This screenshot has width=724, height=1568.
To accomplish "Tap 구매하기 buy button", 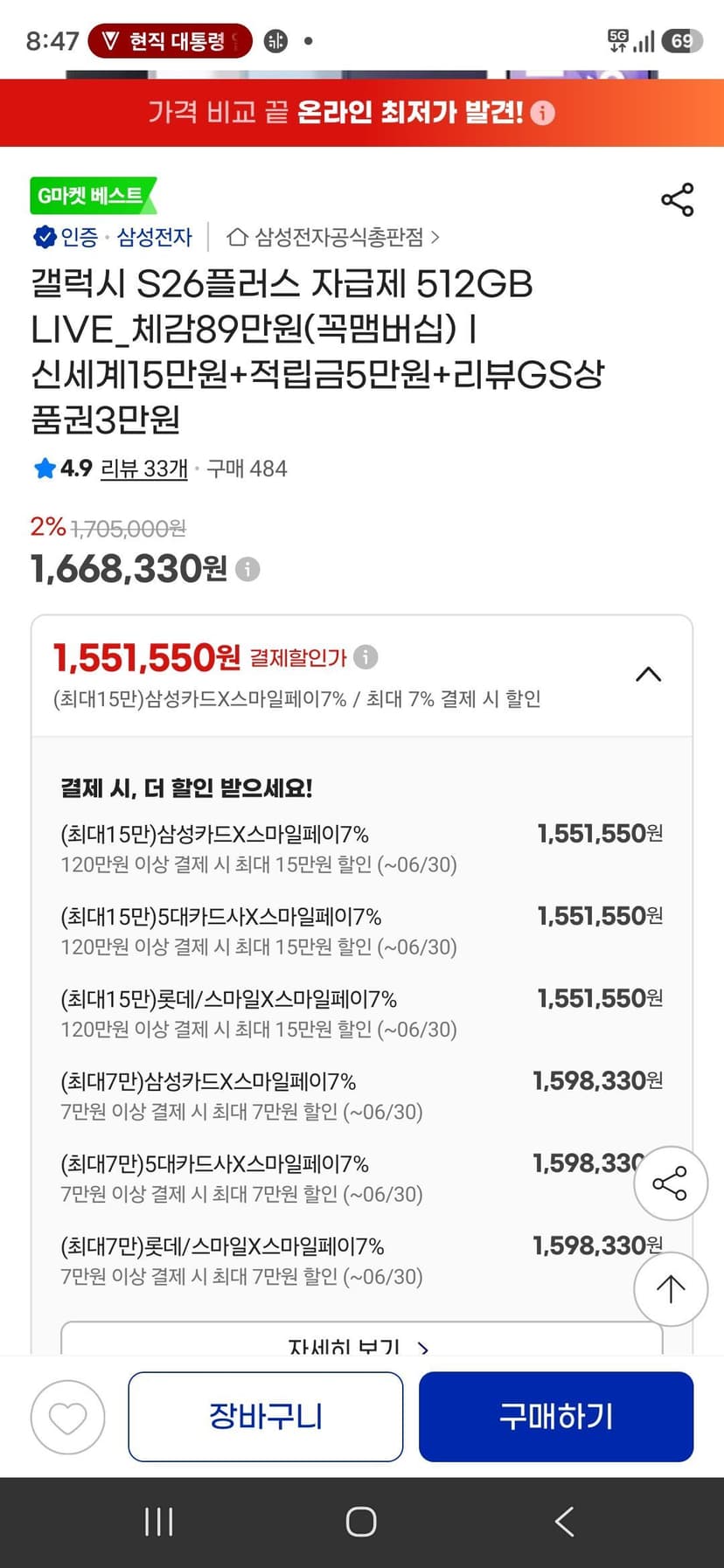I will pyautogui.click(x=556, y=1417).
